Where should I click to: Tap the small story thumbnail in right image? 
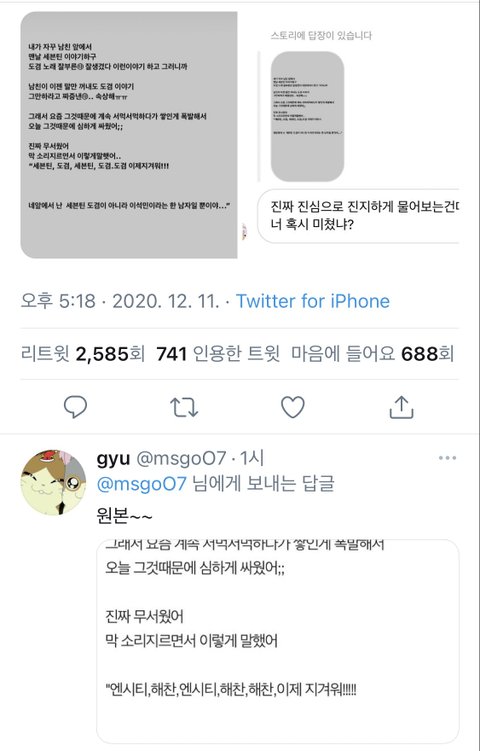pyautogui.click(x=307, y=116)
